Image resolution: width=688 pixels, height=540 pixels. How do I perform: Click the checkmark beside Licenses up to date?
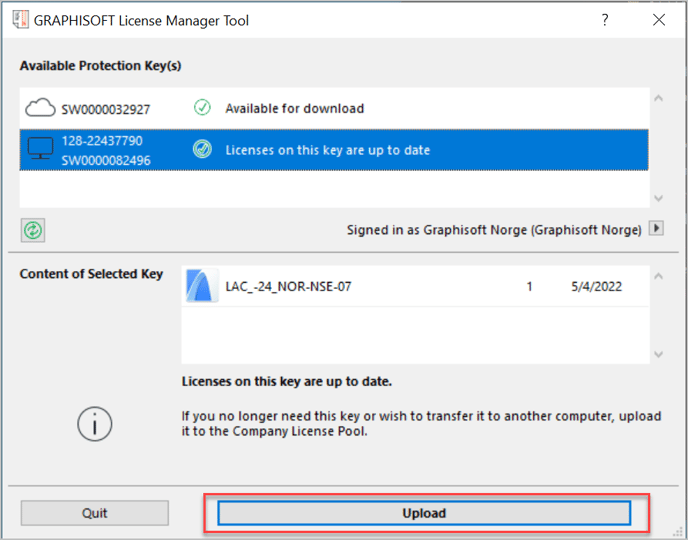(202, 150)
